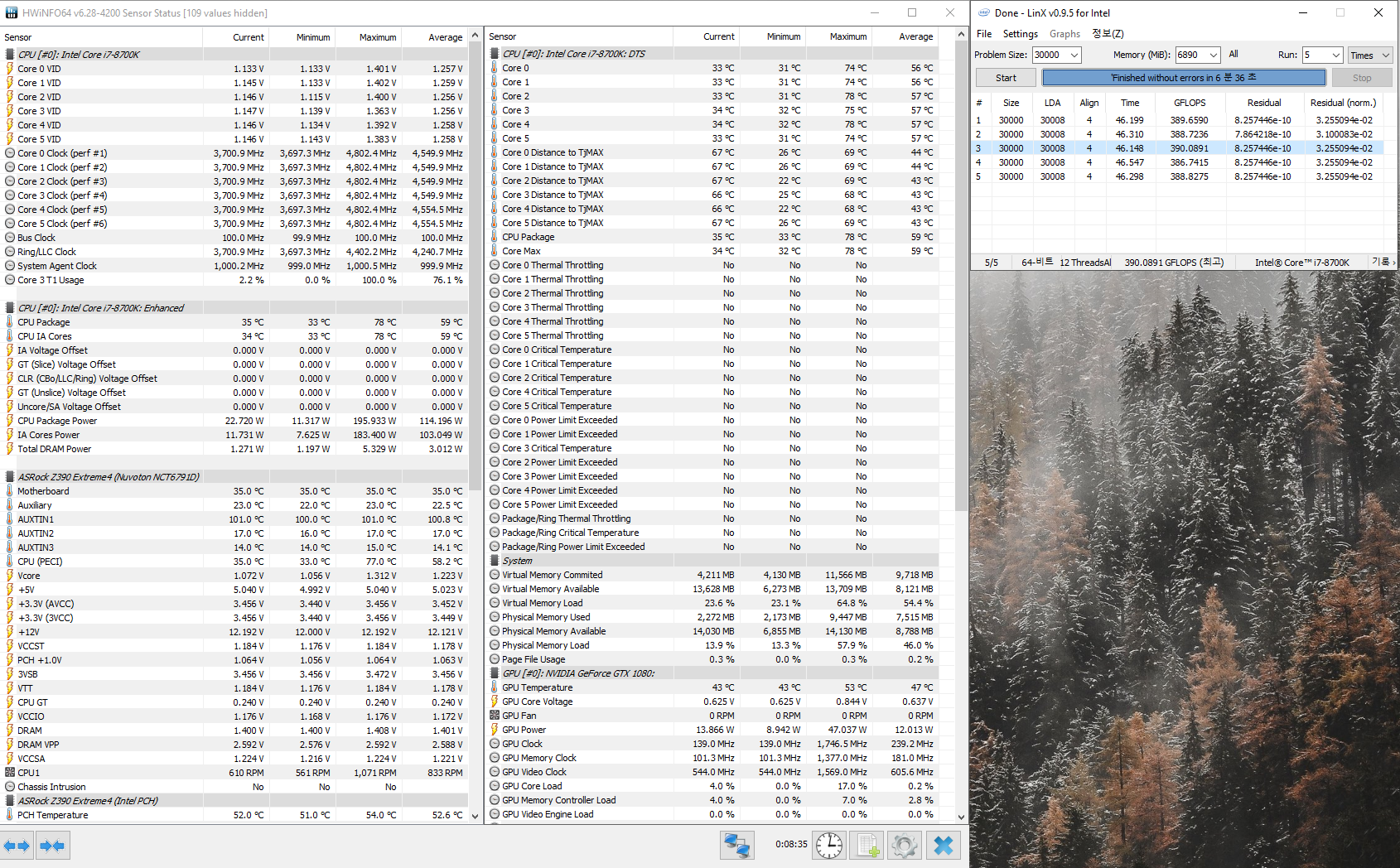Click the fan icon beside GPU Fan
Viewport: 1400px width, 868px height.
click(x=495, y=716)
